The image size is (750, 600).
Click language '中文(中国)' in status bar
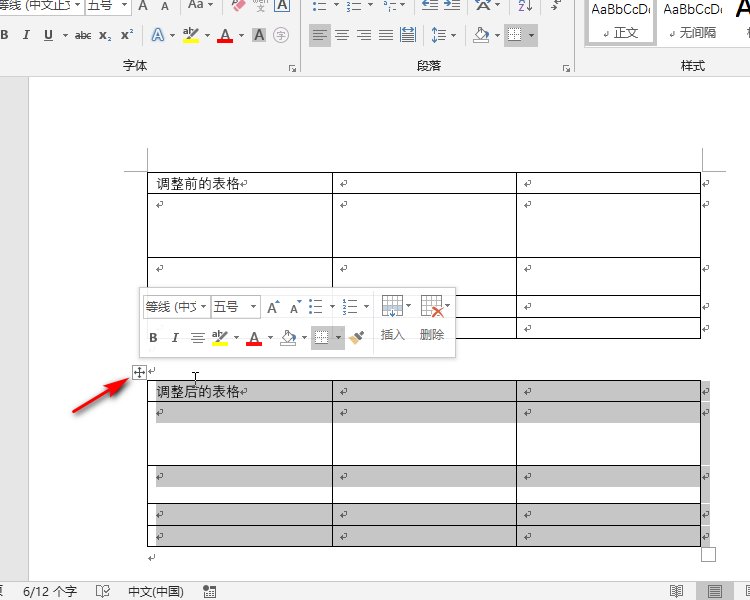pos(156,591)
